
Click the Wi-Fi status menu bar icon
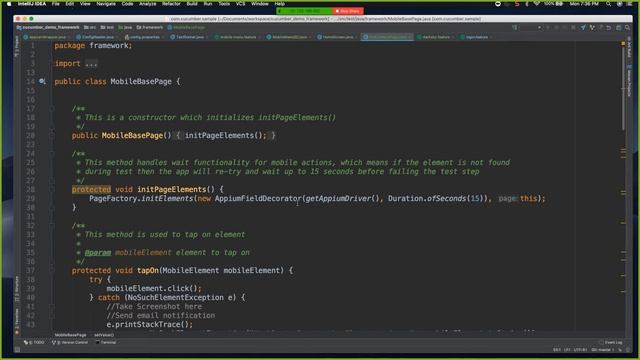(x=537, y=4)
